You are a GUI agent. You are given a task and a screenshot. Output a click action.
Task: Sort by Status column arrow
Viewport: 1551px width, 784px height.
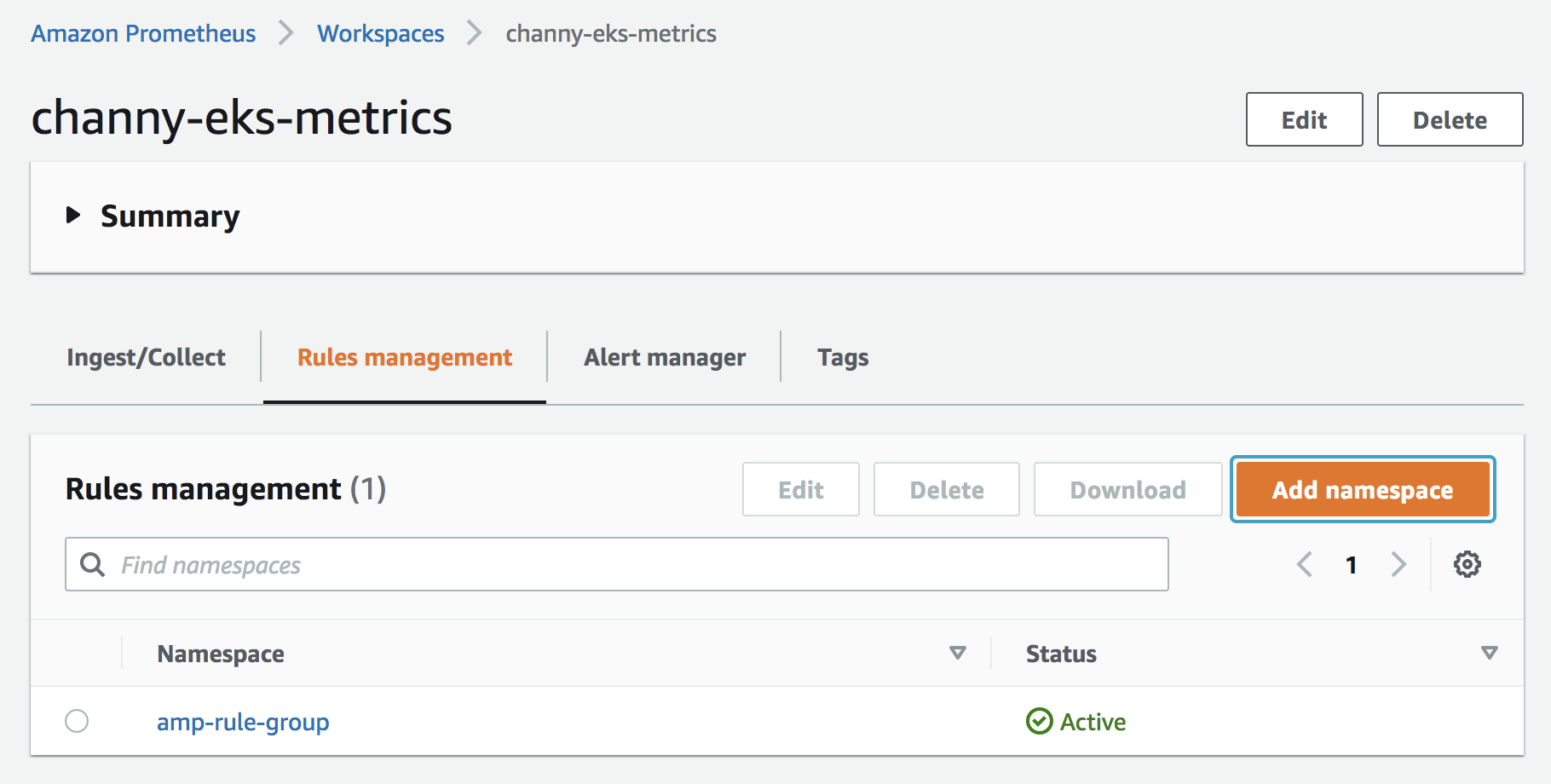point(1489,654)
